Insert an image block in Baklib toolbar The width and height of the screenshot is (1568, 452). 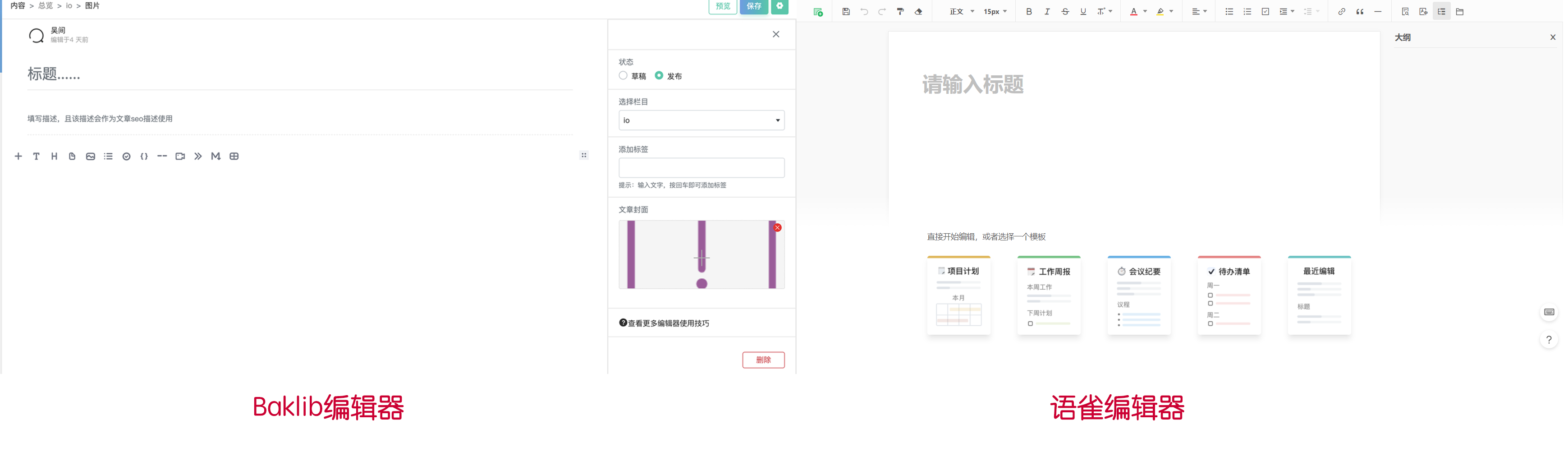[x=90, y=157]
